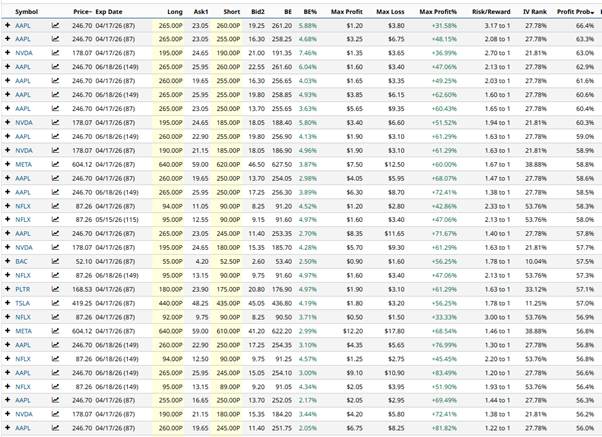Viewport: 602px width, 437px height.
Task: Click the PLTR row chart icon
Action: click(x=55, y=289)
